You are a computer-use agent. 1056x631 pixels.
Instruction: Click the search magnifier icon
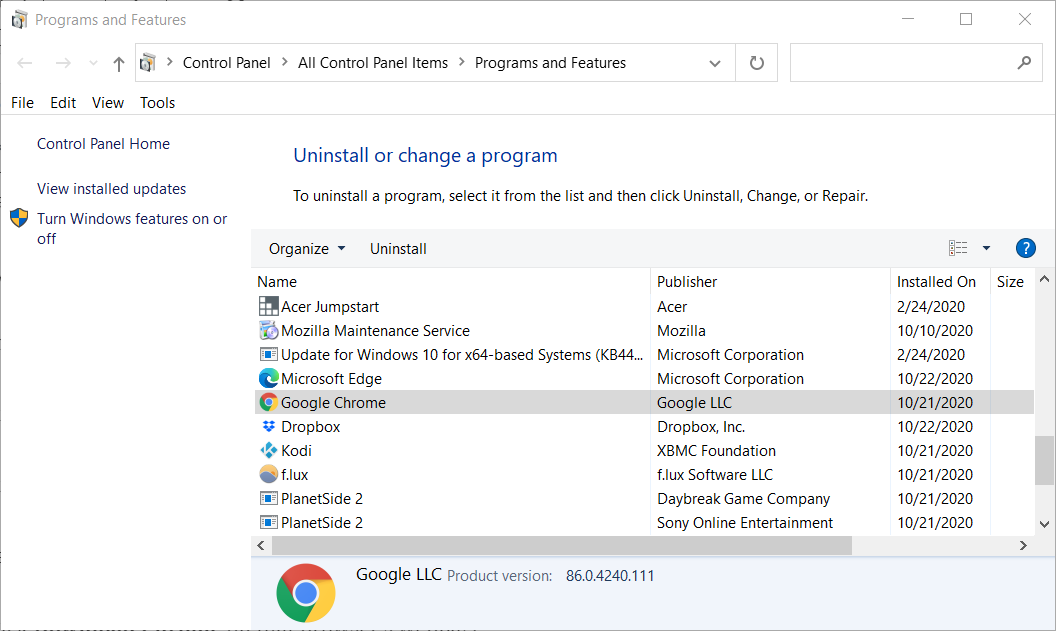(1024, 63)
